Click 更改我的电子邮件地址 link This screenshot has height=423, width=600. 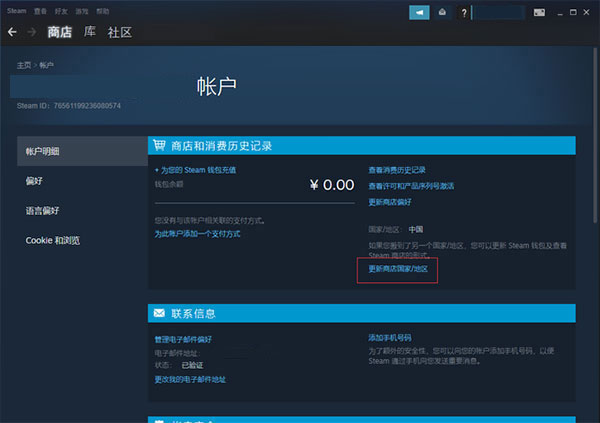(190, 379)
